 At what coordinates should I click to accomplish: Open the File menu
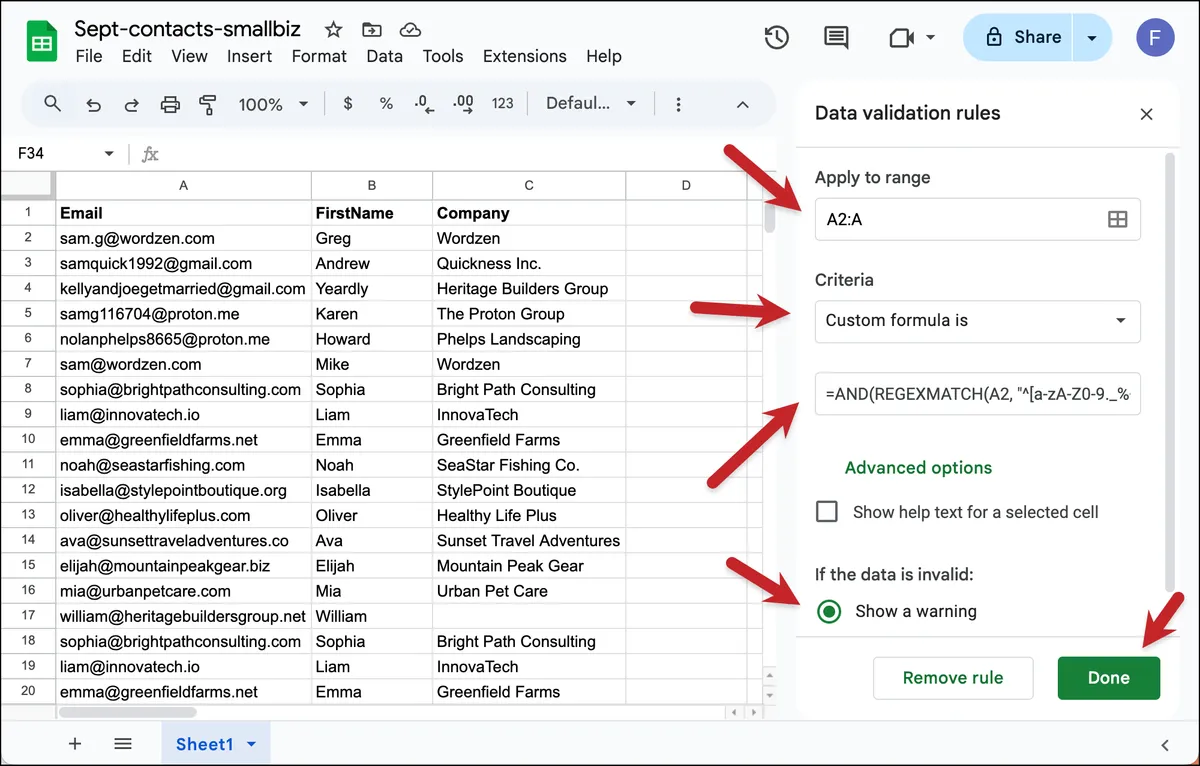(x=89, y=56)
